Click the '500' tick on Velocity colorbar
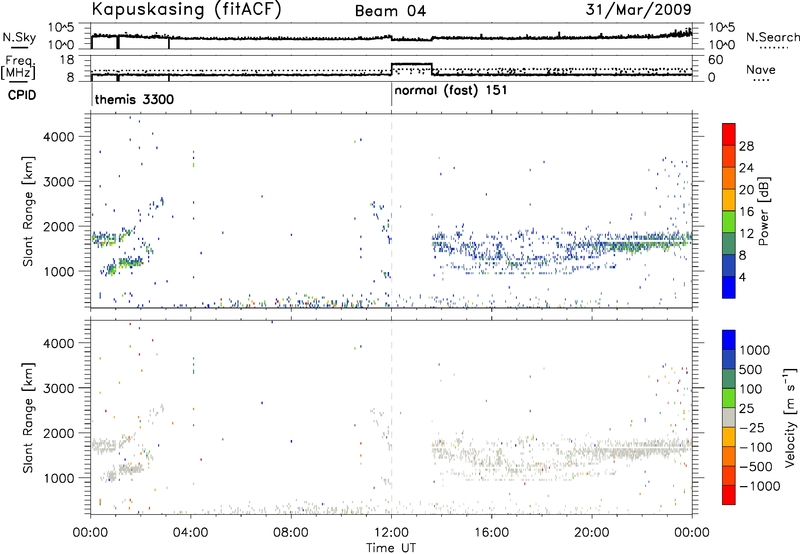 [x=751, y=369]
